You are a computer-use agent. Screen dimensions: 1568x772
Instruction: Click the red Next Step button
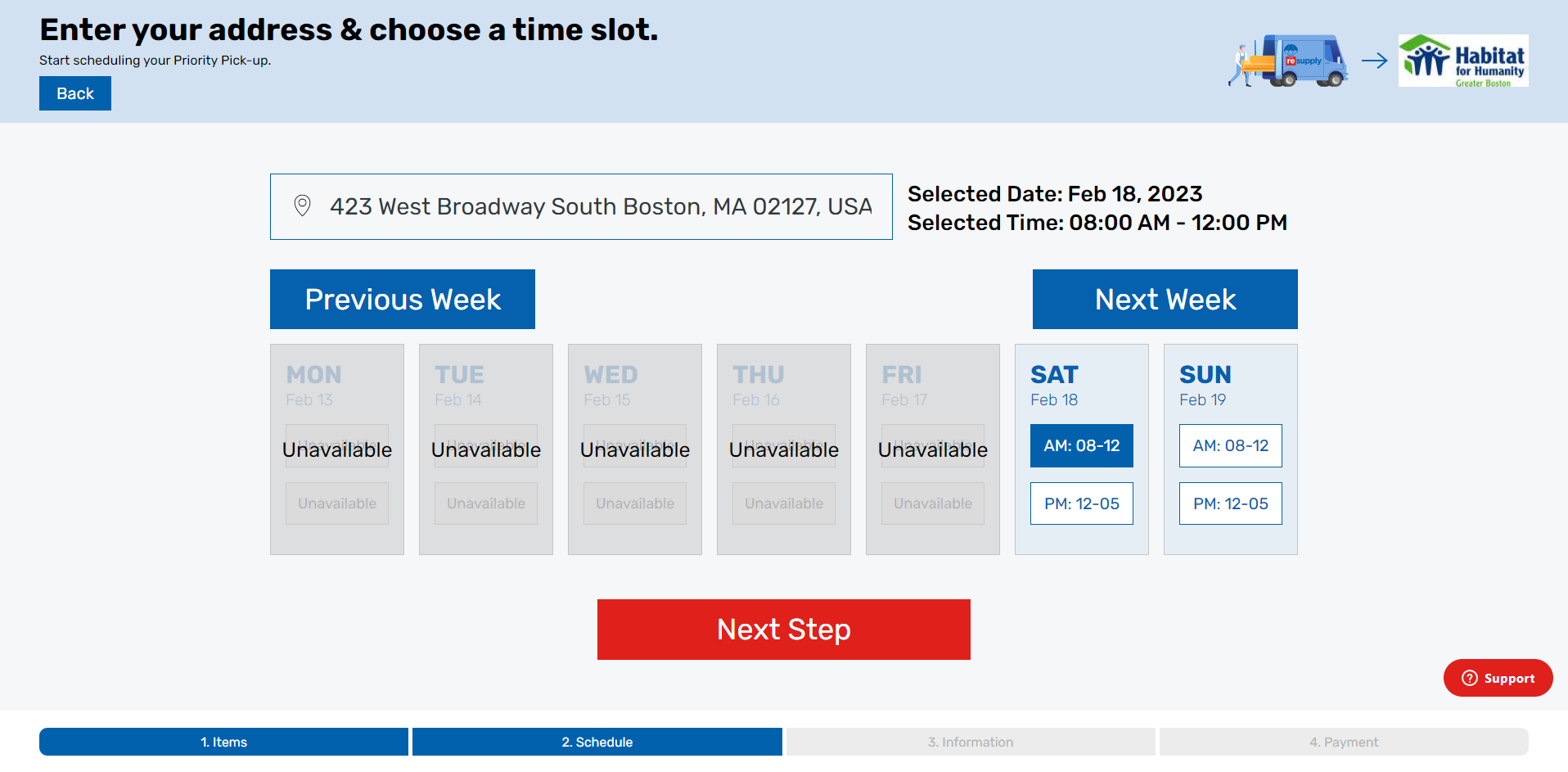pos(784,630)
